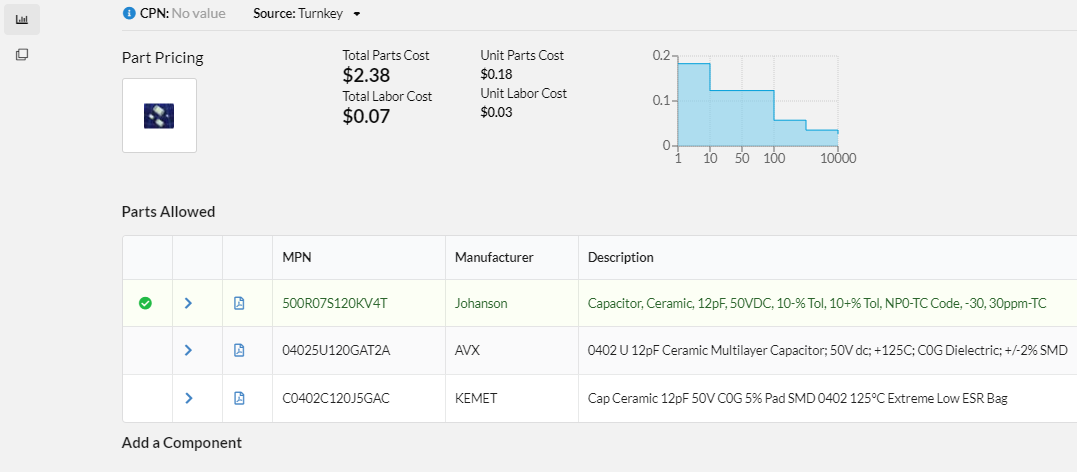Click the MPN column header
1077x472 pixels.
(x=297, y=257)
